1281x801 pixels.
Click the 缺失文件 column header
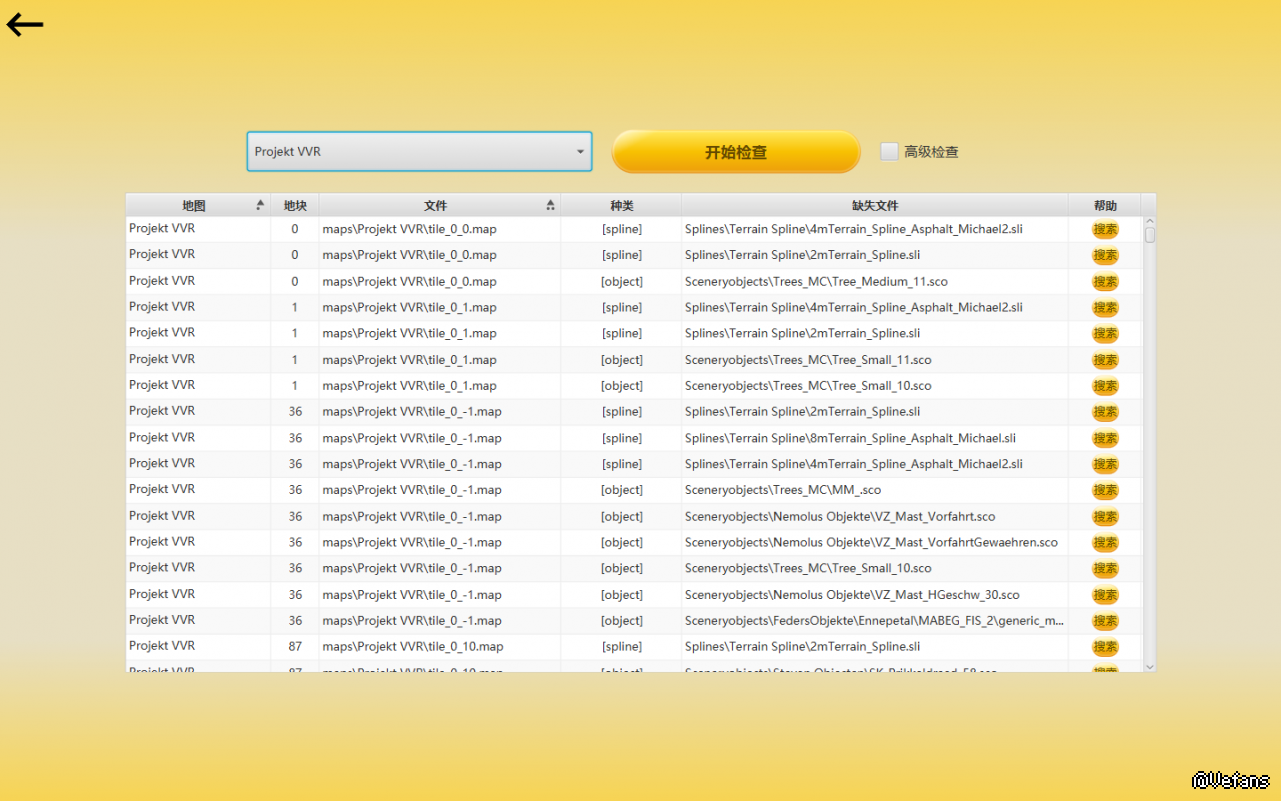click(874, 205)
